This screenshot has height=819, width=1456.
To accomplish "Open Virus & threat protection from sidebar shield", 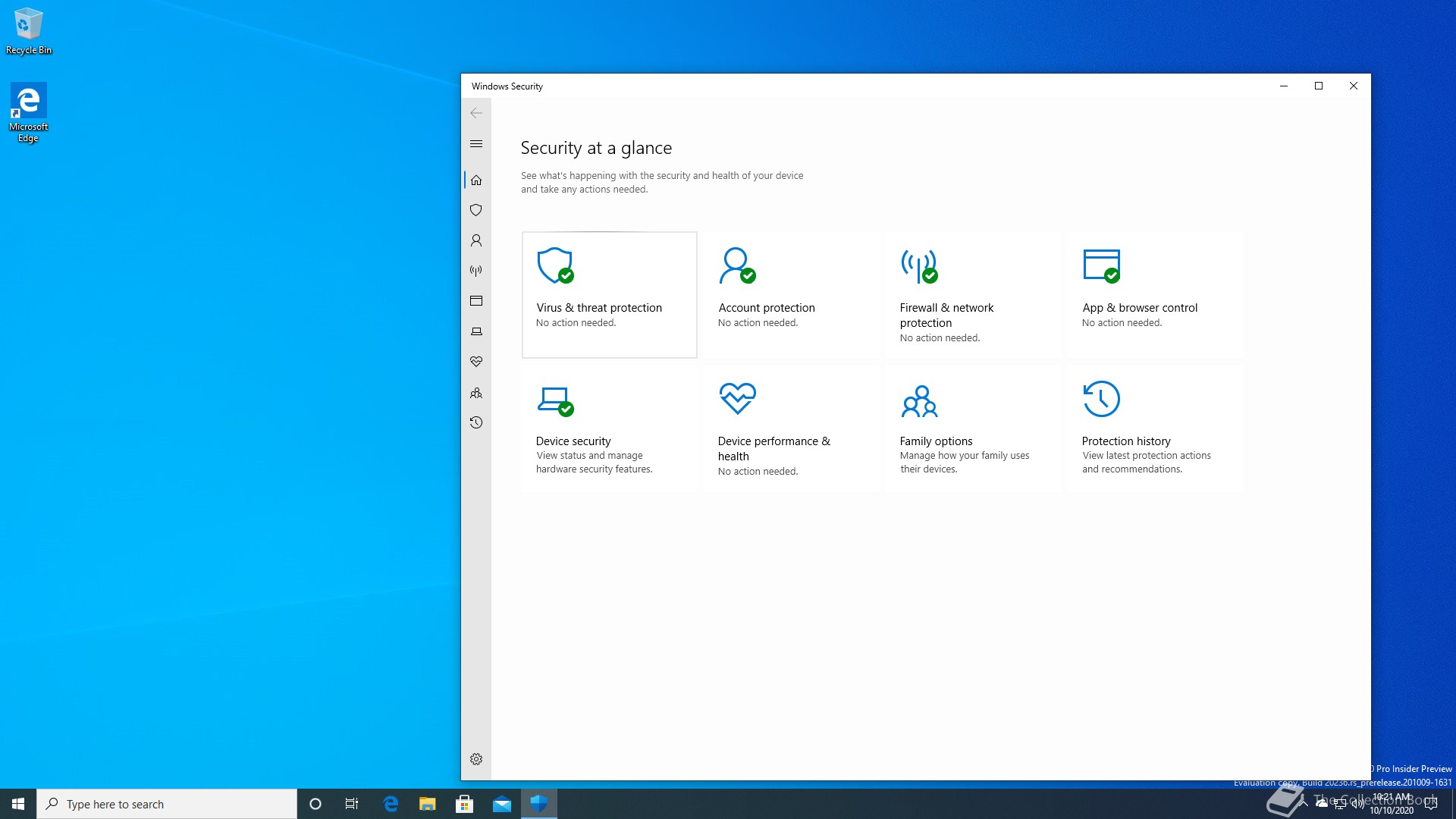I will [476, 210].
